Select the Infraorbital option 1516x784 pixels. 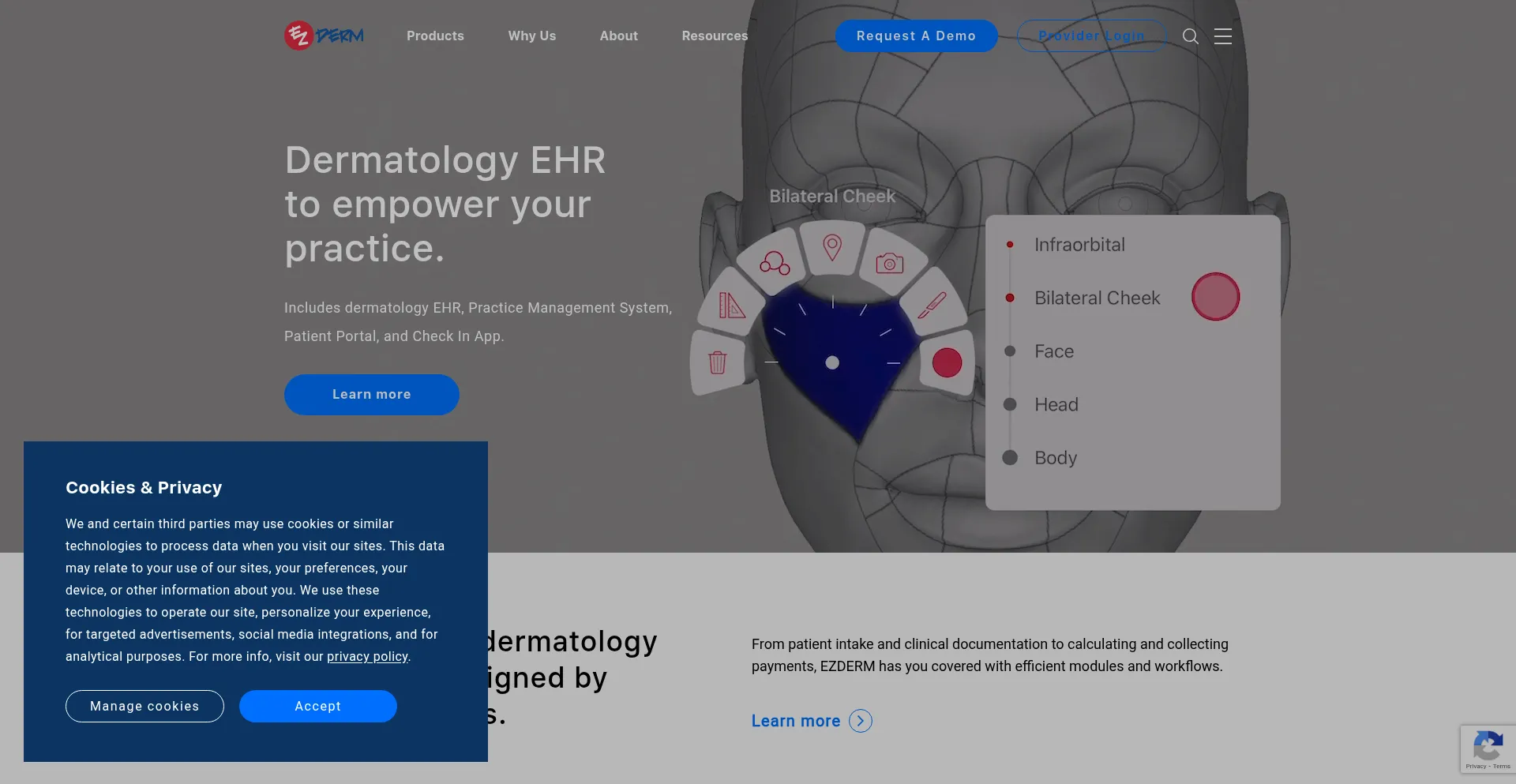1079,245
